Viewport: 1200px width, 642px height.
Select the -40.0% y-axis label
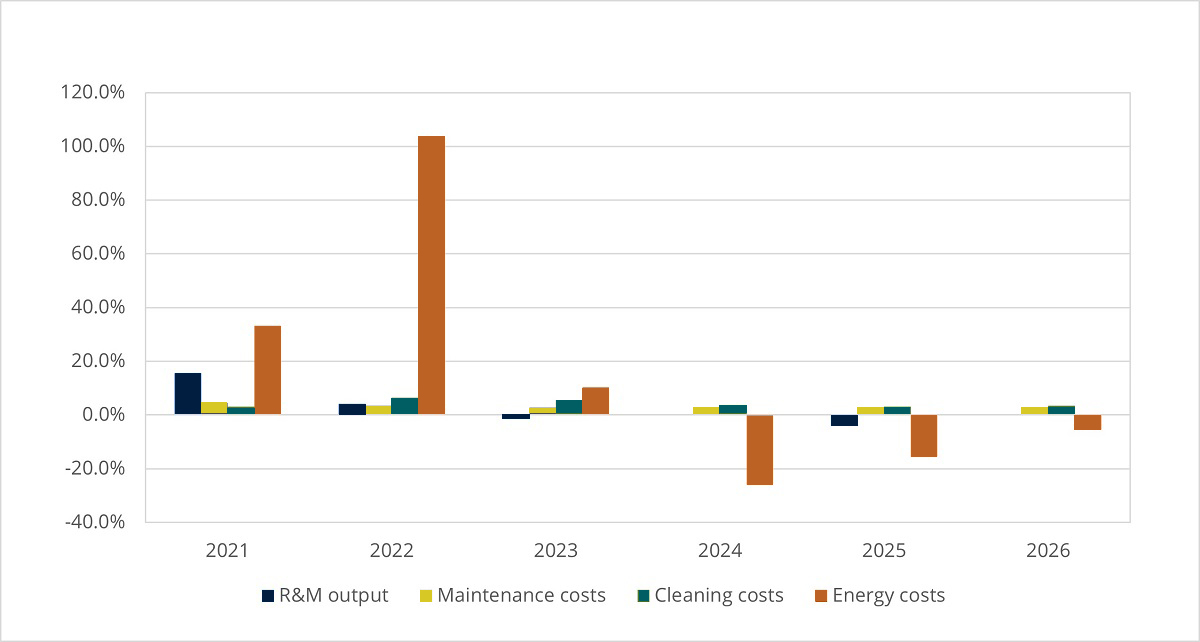(x=94, y=522)
